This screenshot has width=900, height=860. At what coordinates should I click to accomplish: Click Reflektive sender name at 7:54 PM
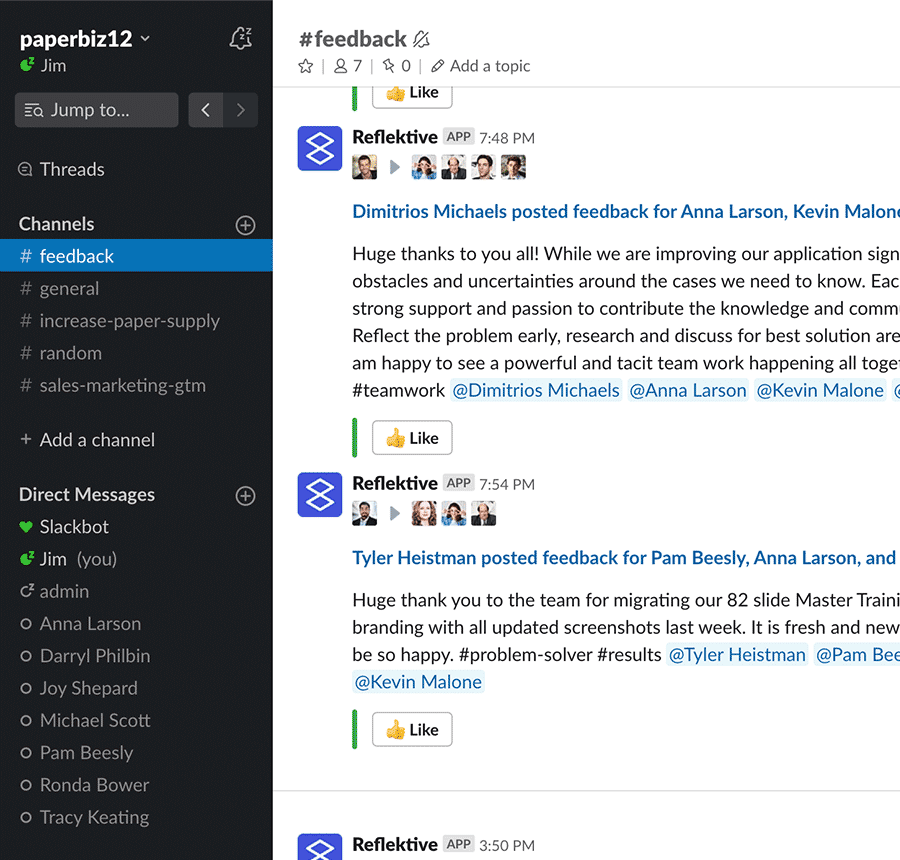pos(395,483)
